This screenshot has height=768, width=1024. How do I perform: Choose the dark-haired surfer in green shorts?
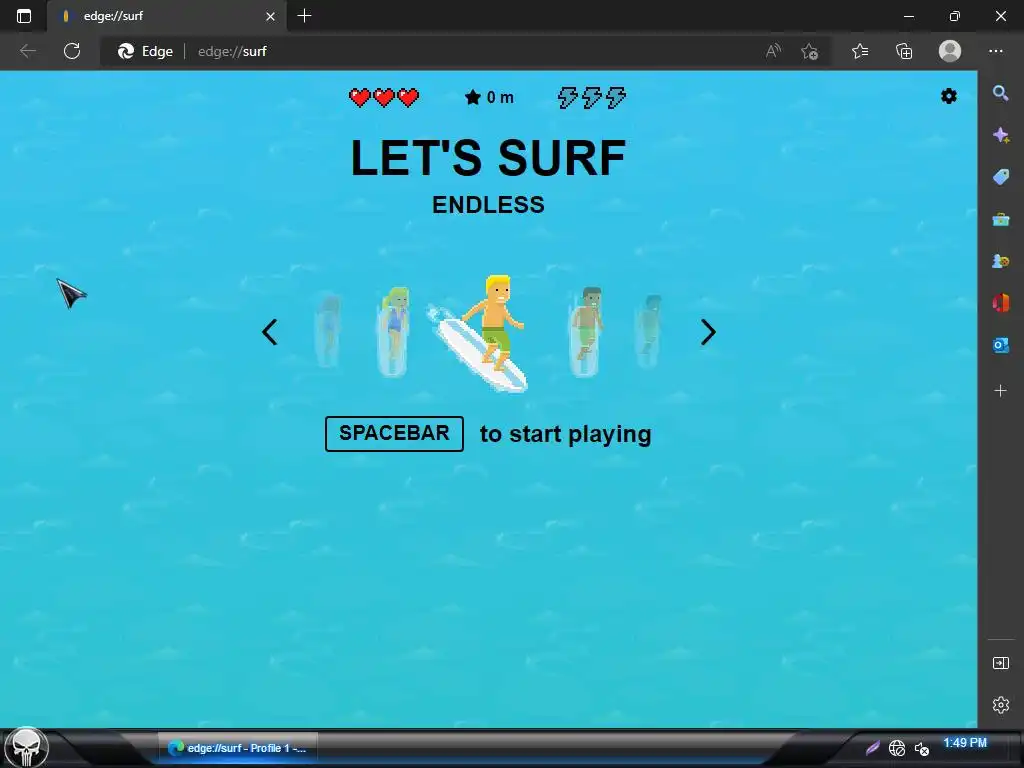[x=586, y=331]
